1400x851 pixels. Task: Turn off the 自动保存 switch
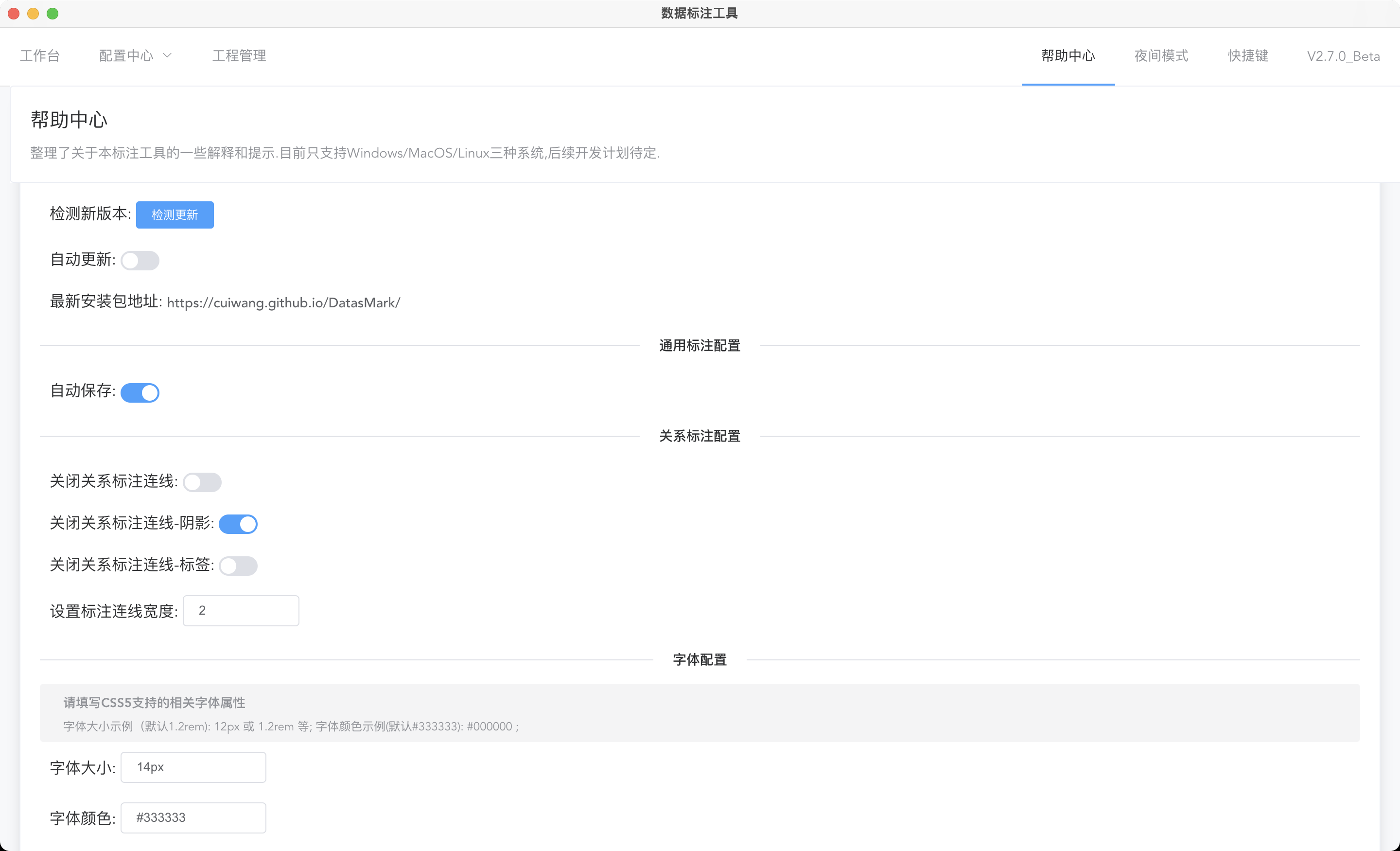point(140,393)
